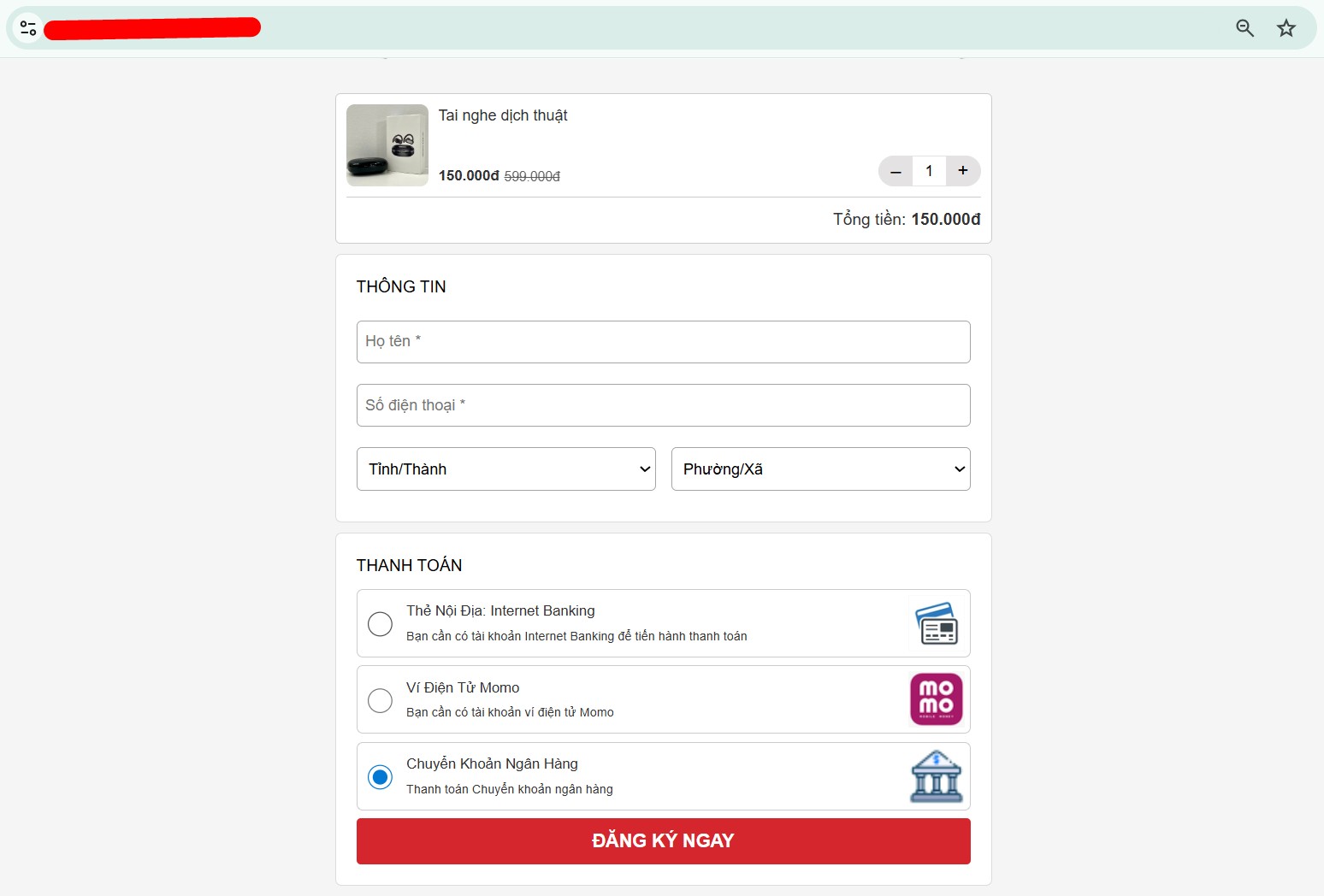The width and height of the screenshot is (1324, 896).
Task: Focus the Số điện thoại input field
Action: pos(663,405)
